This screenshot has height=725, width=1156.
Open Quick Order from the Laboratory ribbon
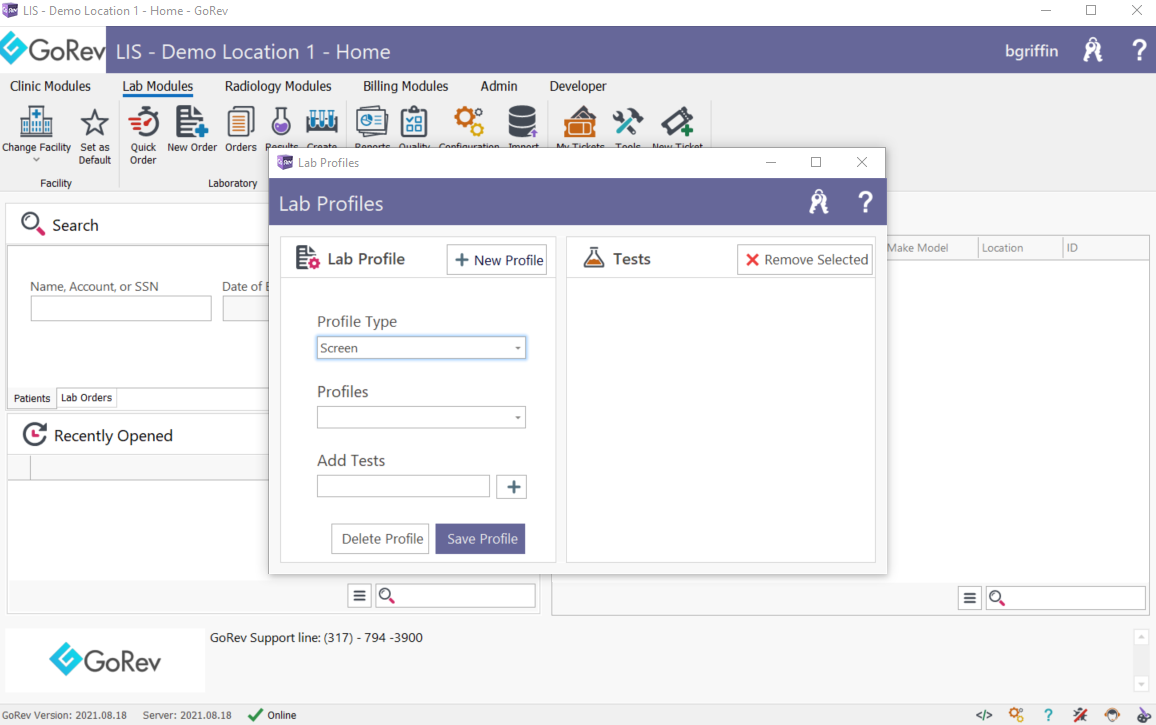tap(143, 122)
